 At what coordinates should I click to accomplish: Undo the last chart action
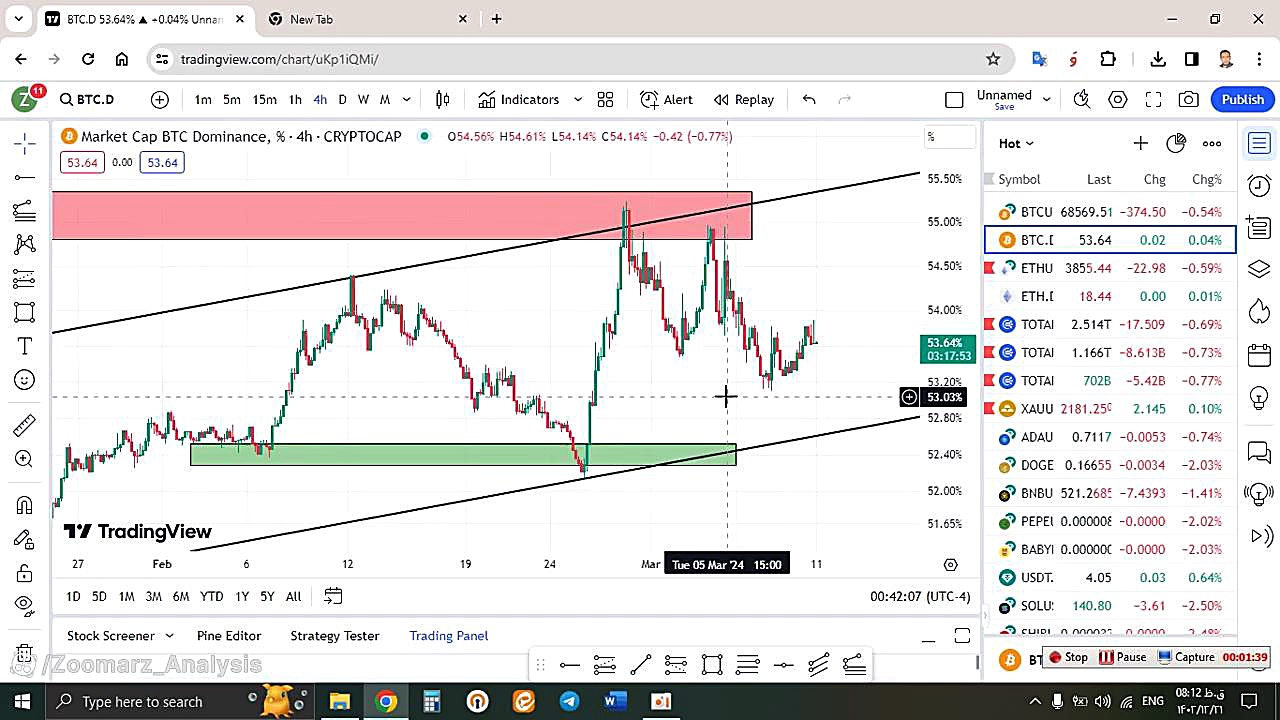pos(809,99)
